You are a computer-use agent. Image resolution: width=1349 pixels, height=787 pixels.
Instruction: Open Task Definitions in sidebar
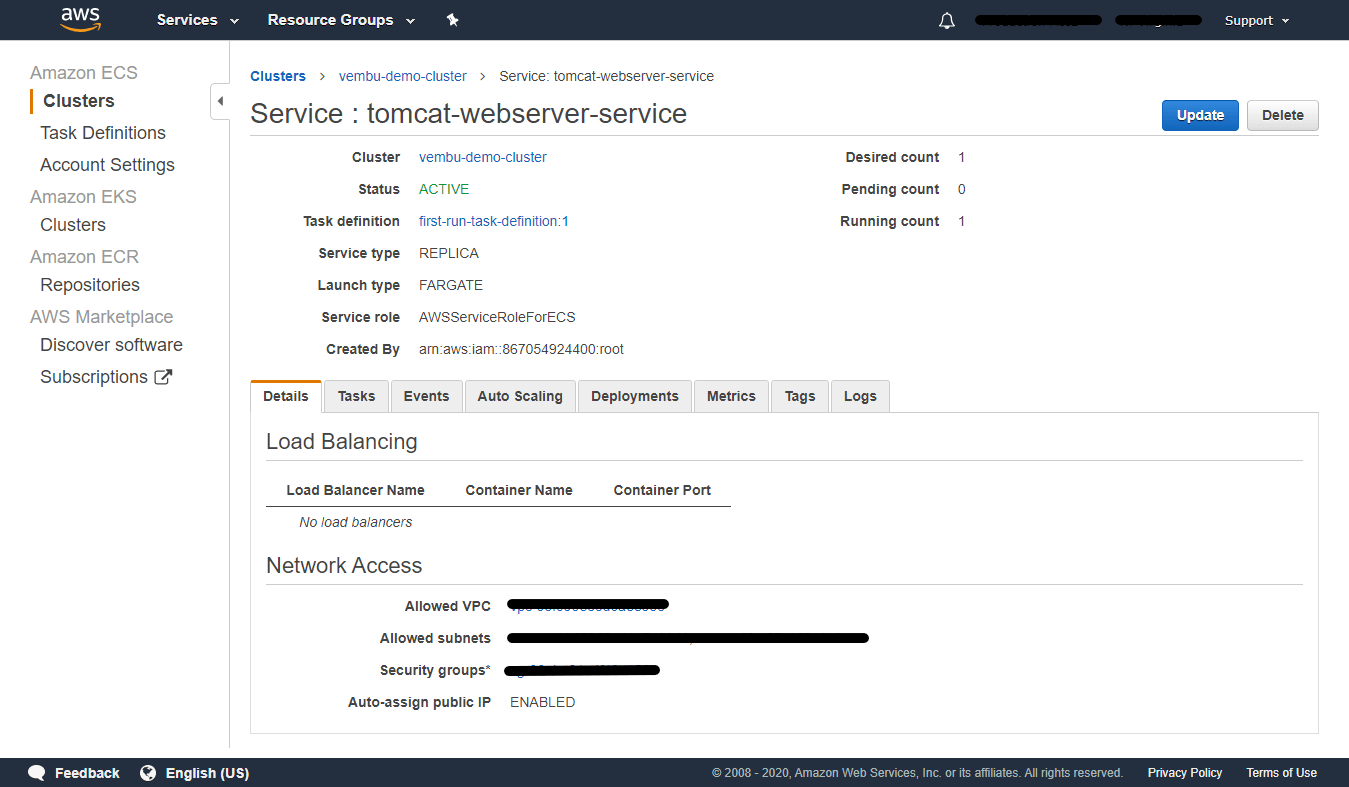pos(103,133)
